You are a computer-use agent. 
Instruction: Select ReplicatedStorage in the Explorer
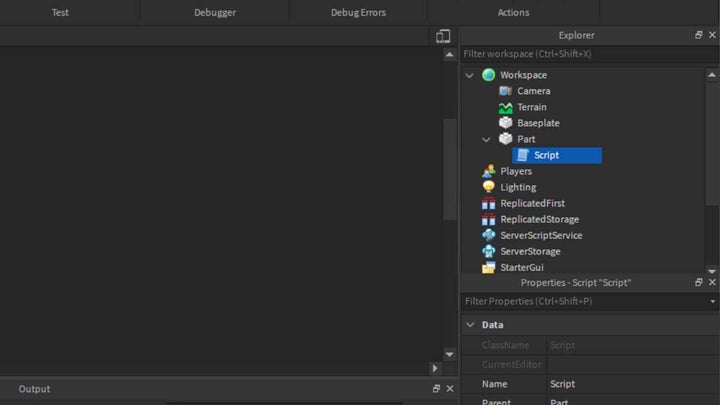[539, 219]
